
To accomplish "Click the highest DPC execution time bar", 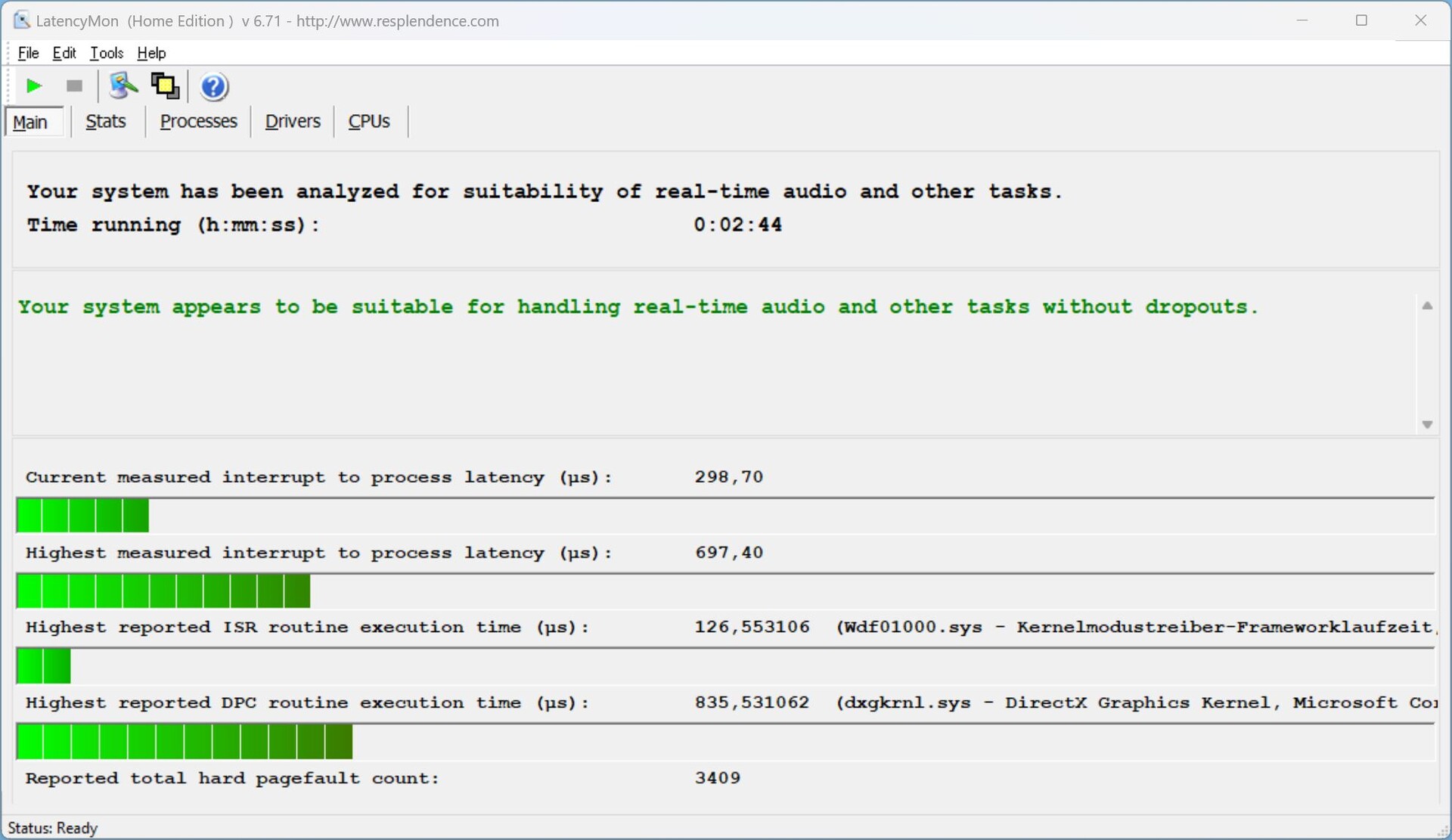I will 185,742.
